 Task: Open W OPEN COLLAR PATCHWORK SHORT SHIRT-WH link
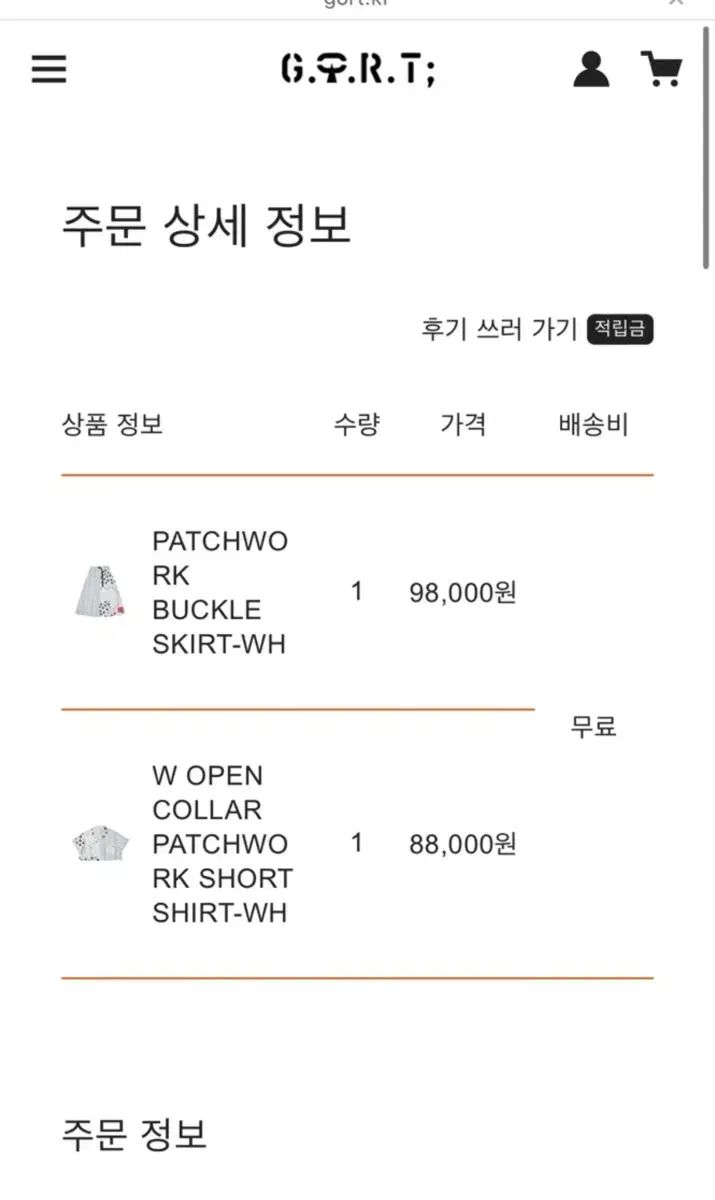(222, 844)
